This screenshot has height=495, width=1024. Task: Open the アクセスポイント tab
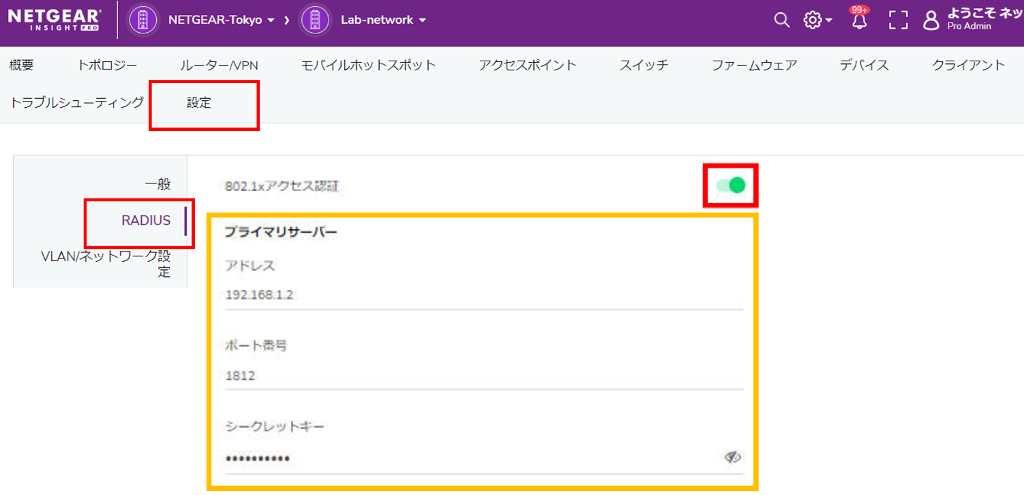pos(527,65)
